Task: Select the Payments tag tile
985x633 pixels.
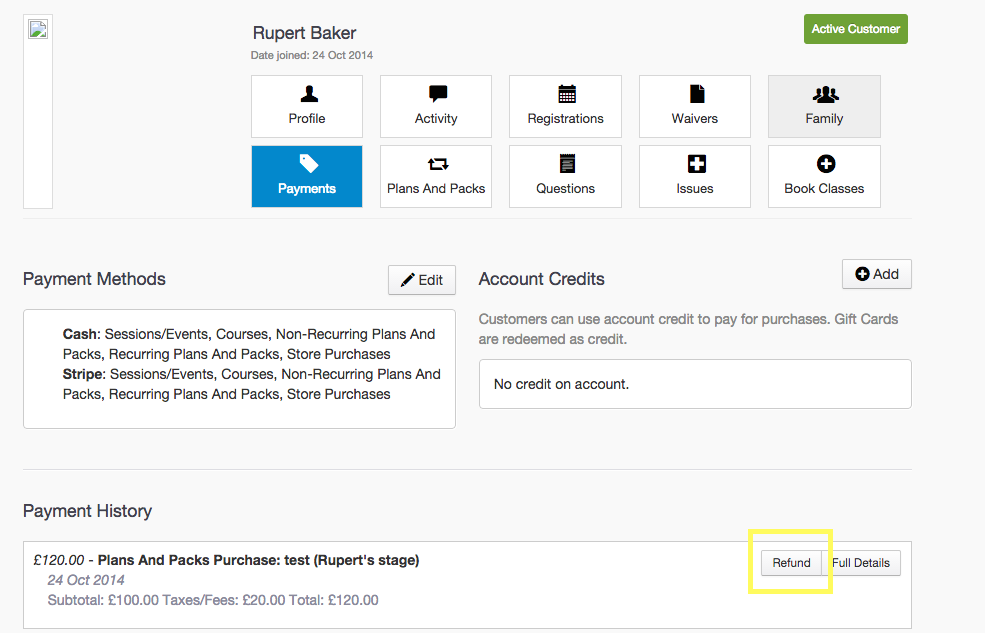Action: click(x=307, y=176)
